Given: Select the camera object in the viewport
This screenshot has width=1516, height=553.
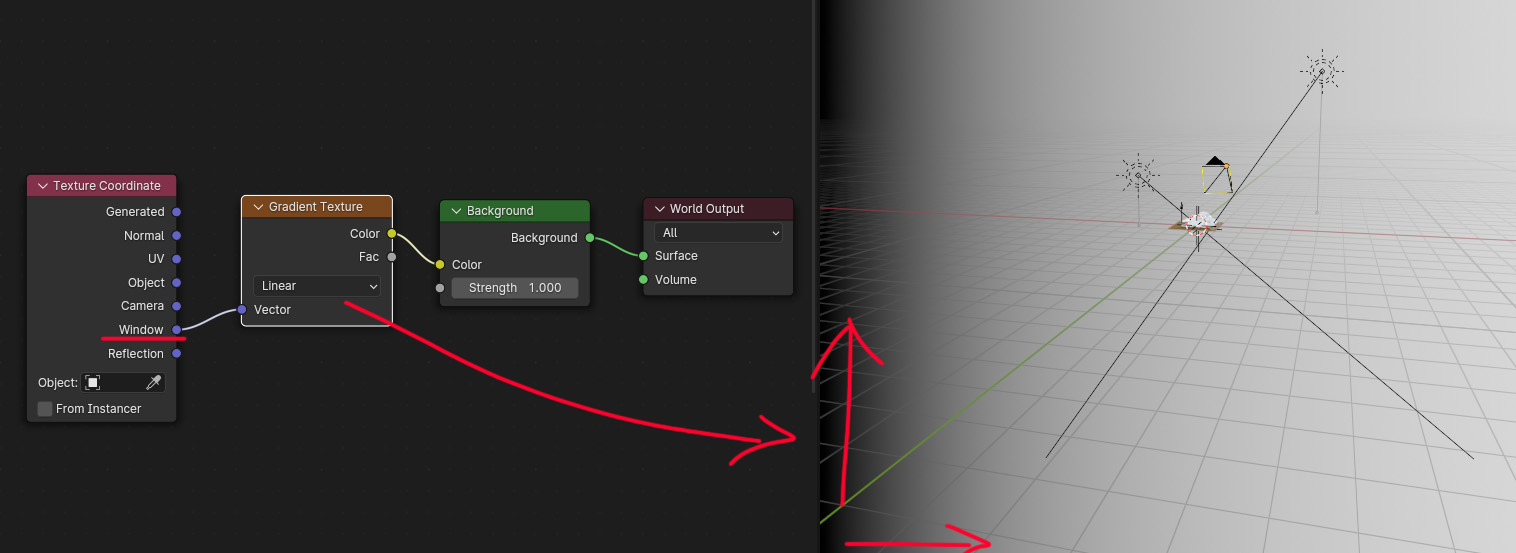Looking at the screenshot, I should (1217, 175).
